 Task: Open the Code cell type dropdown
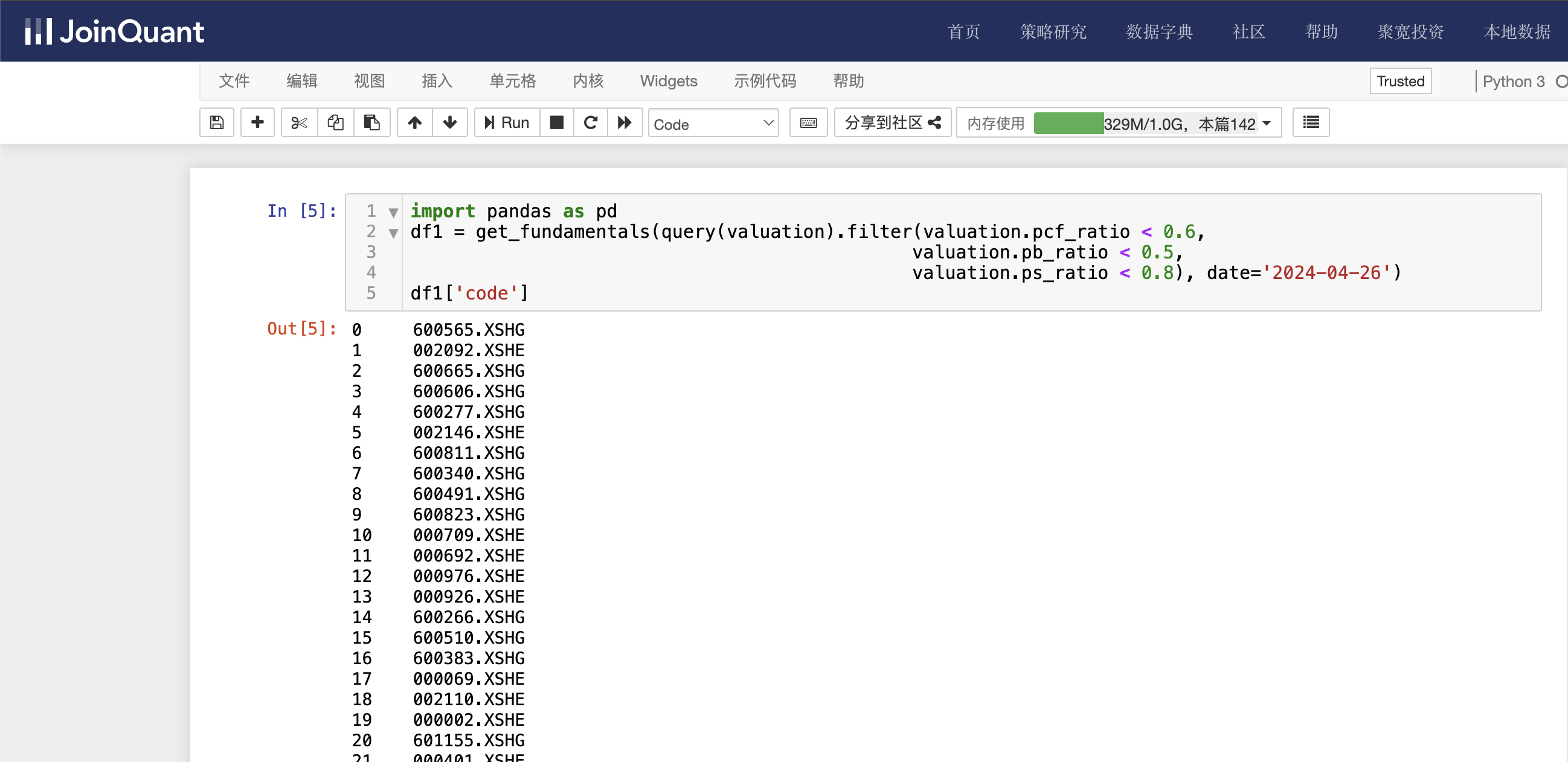(x=713, y=124)
